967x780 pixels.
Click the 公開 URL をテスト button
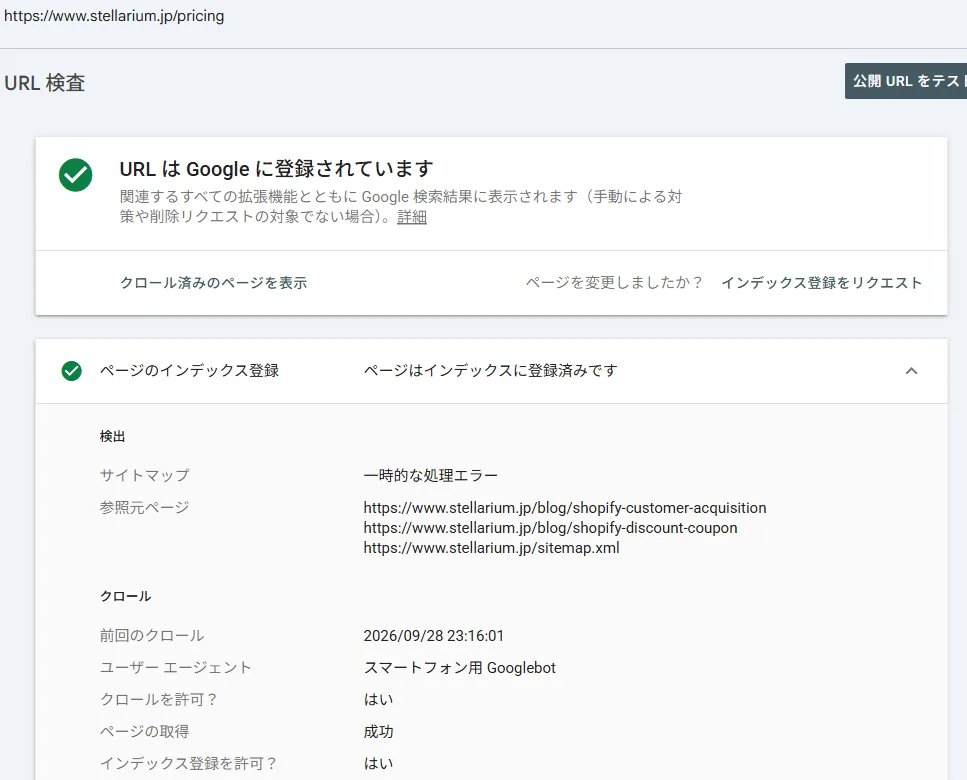(906, 81)
